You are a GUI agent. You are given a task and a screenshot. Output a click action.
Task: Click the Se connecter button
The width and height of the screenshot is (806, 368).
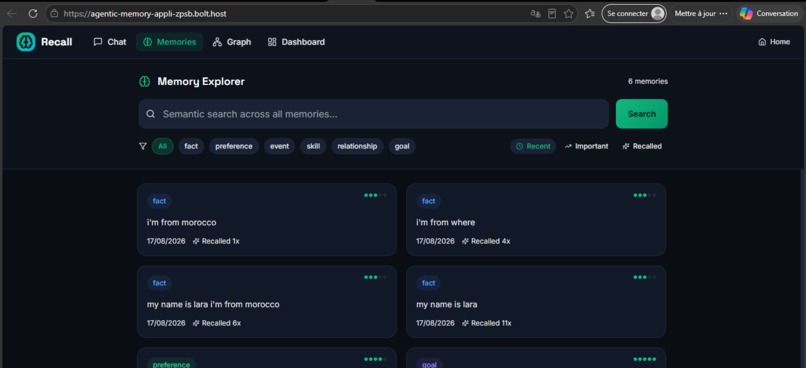634,14
